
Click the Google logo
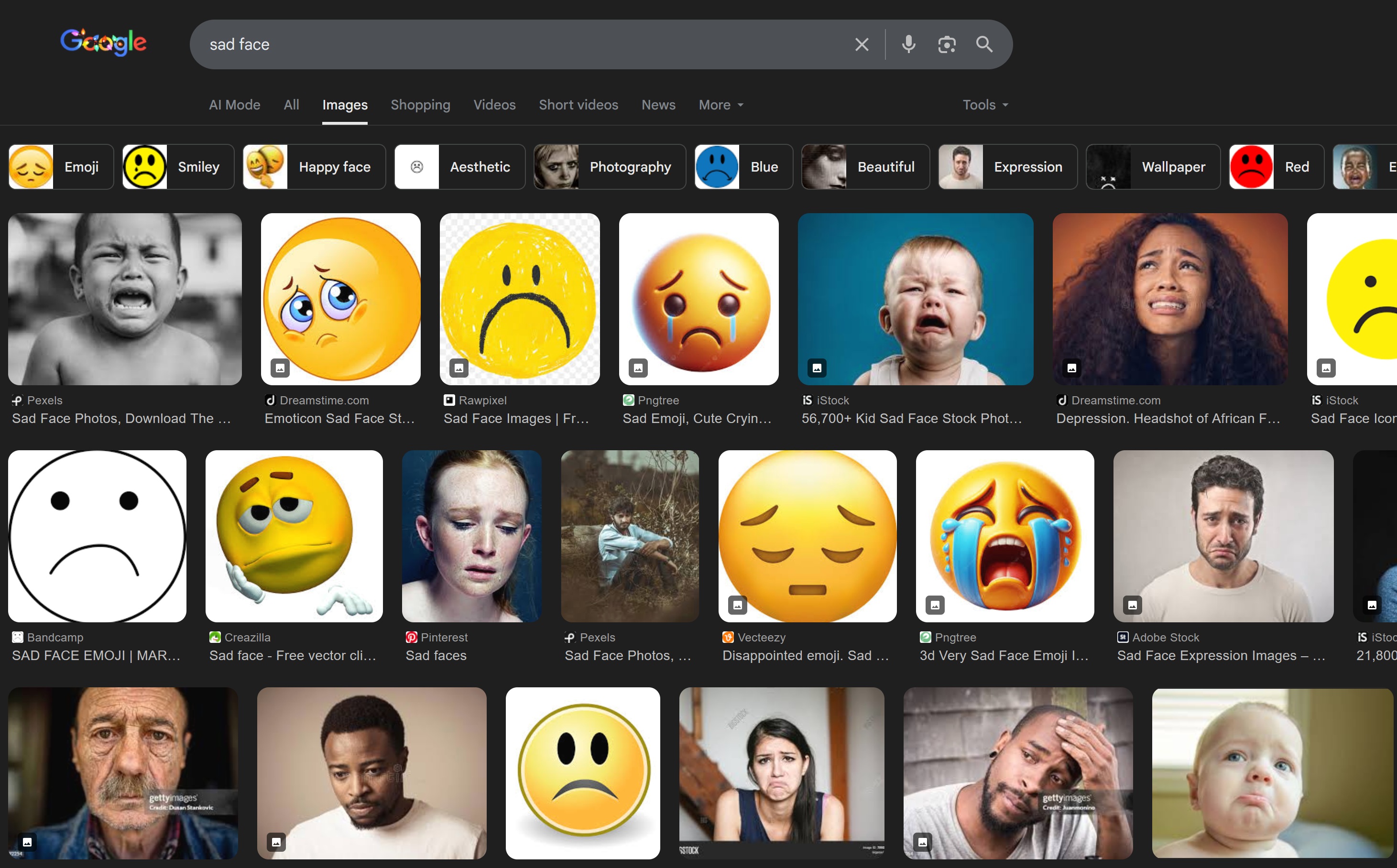tap(103, 41)
